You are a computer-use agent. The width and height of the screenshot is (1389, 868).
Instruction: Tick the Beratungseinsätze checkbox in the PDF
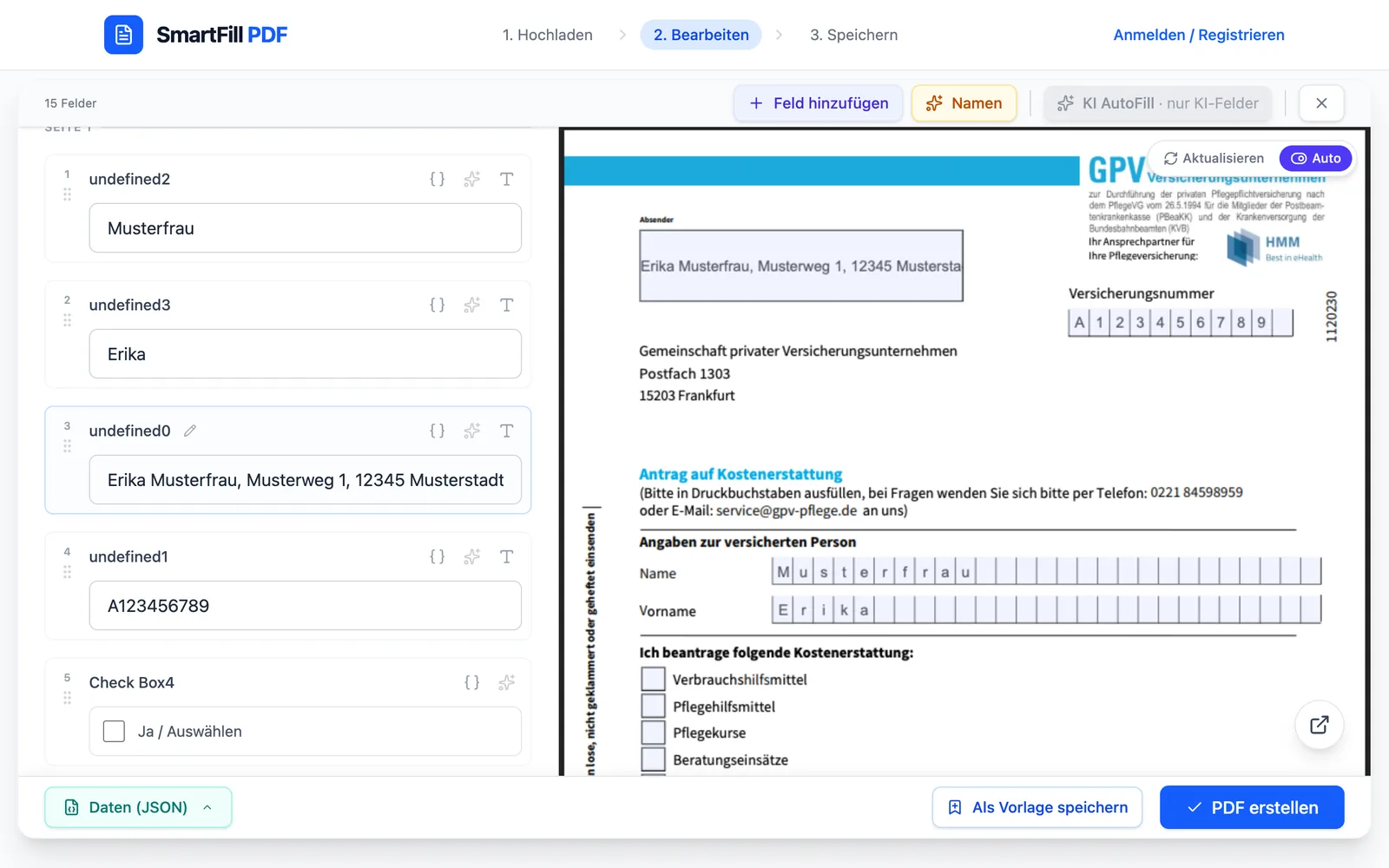(x=653, y=759)
